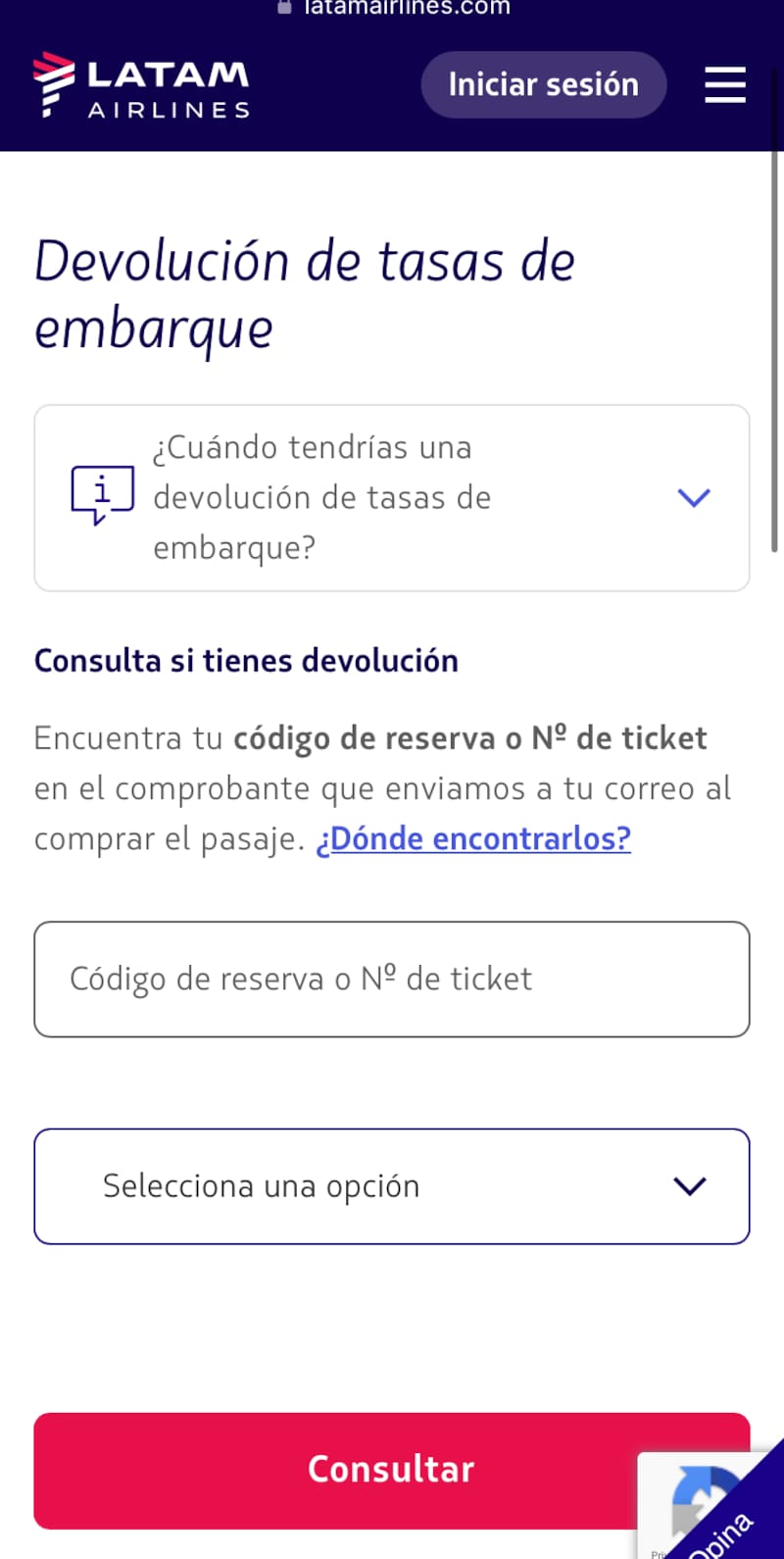Click the lock icon in address bar
The height and width of the screenshot is (1559, 784).
coord(285,7)
